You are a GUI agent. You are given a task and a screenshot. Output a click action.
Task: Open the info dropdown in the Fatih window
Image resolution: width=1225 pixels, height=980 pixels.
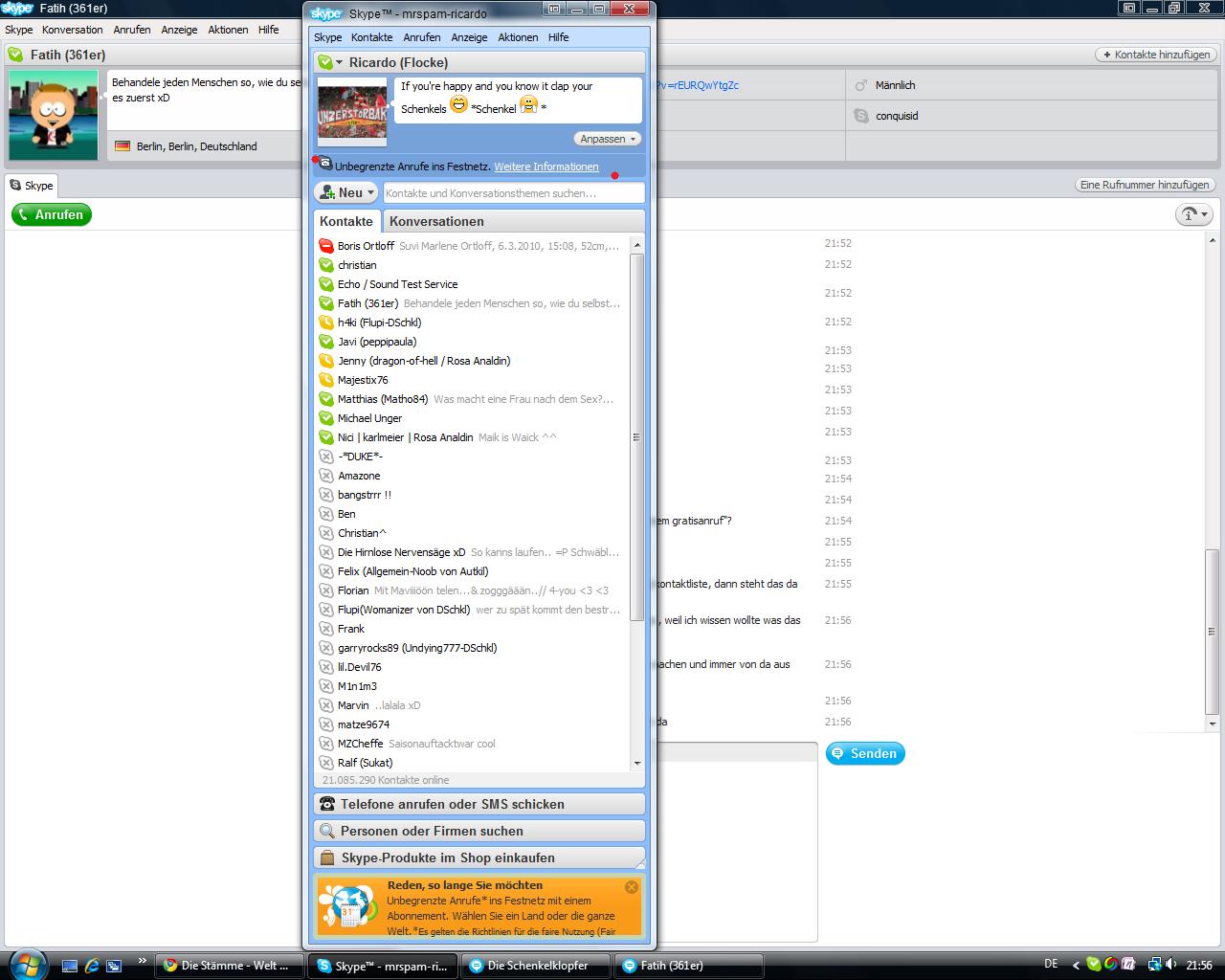[x=1193, y=214]
